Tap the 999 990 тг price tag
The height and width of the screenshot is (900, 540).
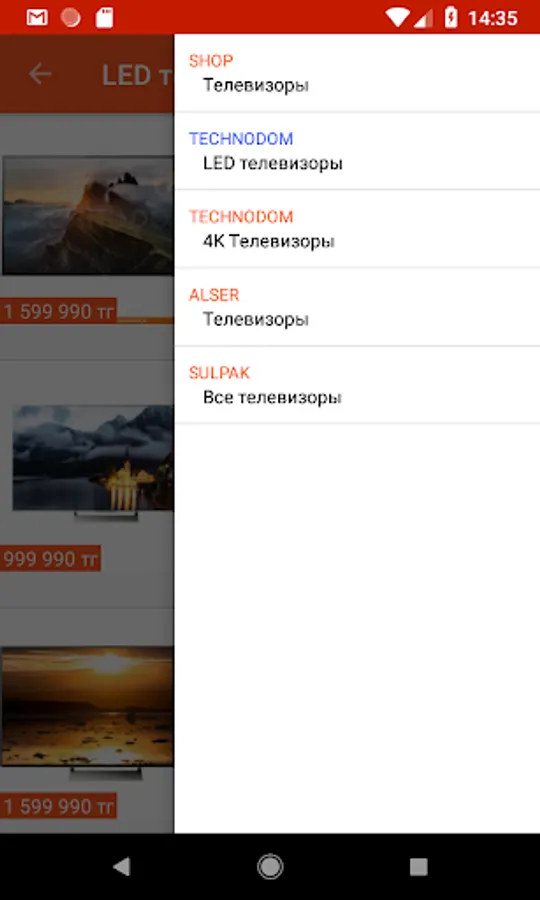click(50, 558)
